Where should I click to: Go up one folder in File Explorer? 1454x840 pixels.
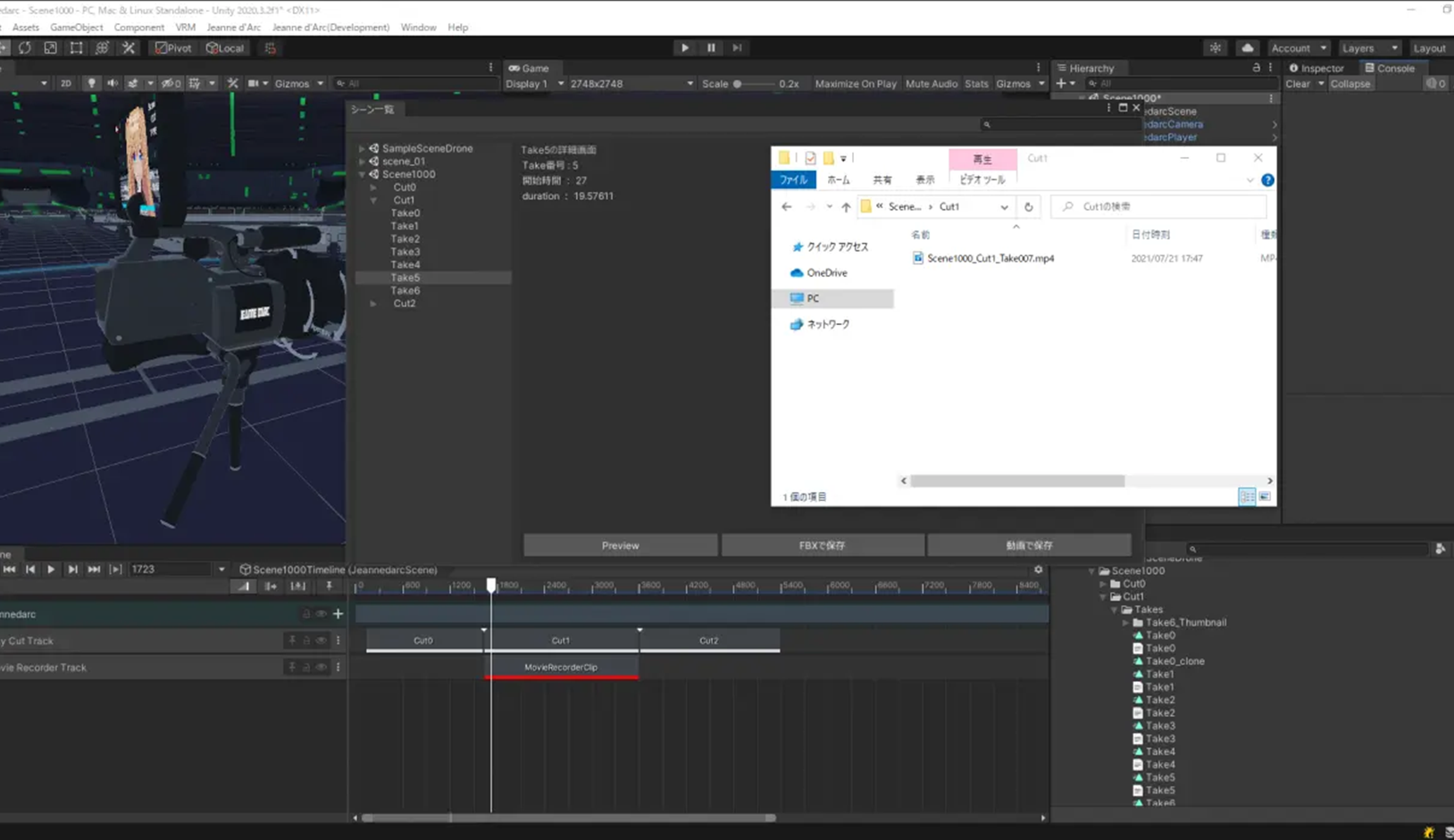[x=846, y=207]
